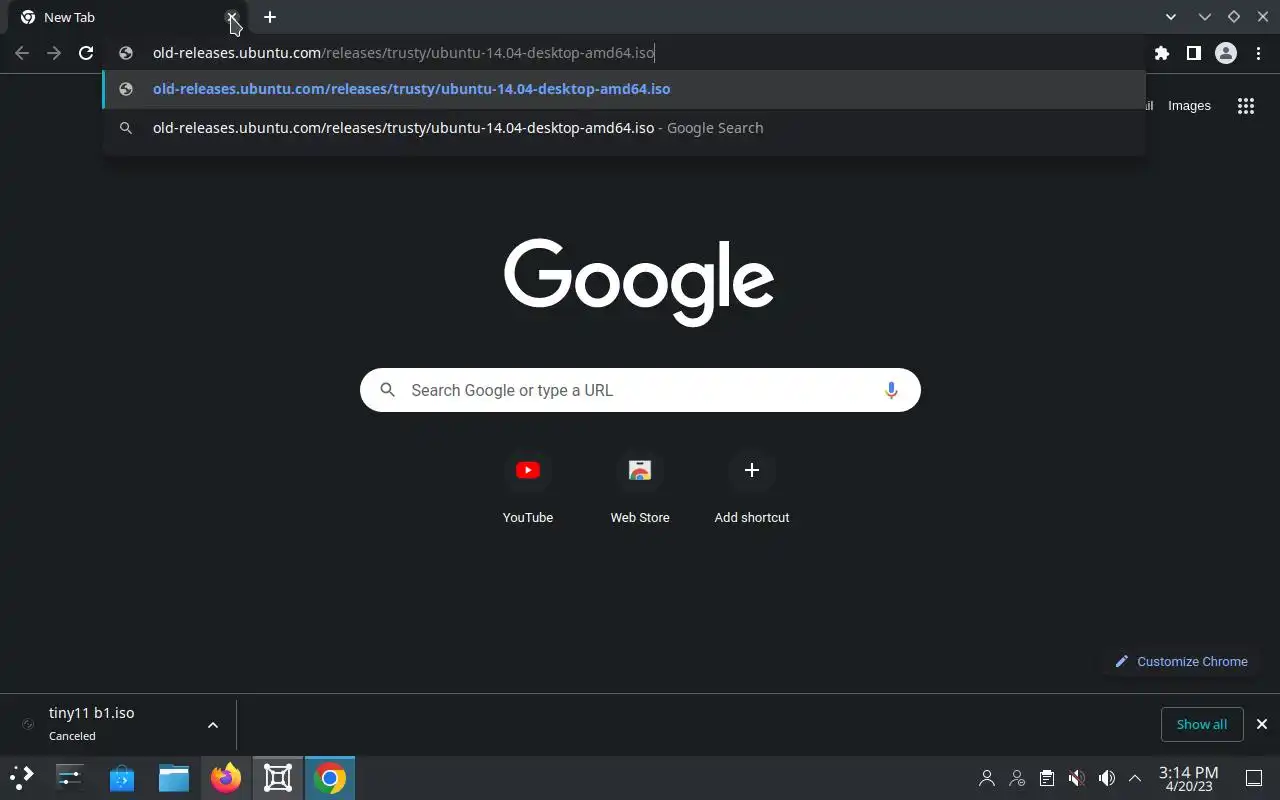The image size is (1280, 800).
Task: Expand tiny11 b1.iso download options
Action: pyautogui.click(x=213, y=725)
